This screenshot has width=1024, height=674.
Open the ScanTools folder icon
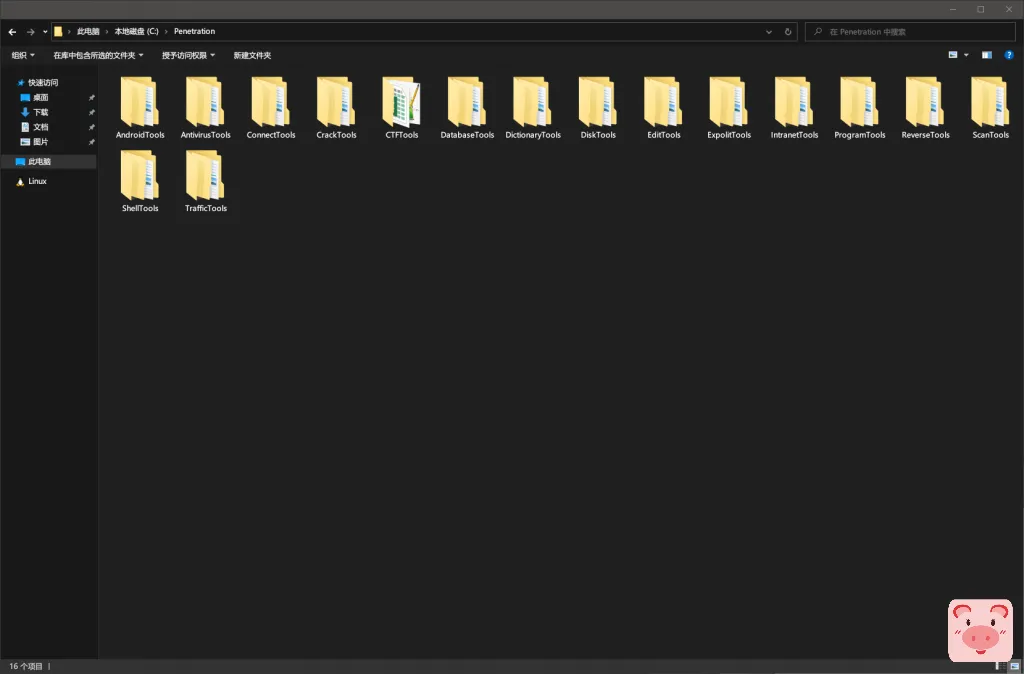point(990,101)
